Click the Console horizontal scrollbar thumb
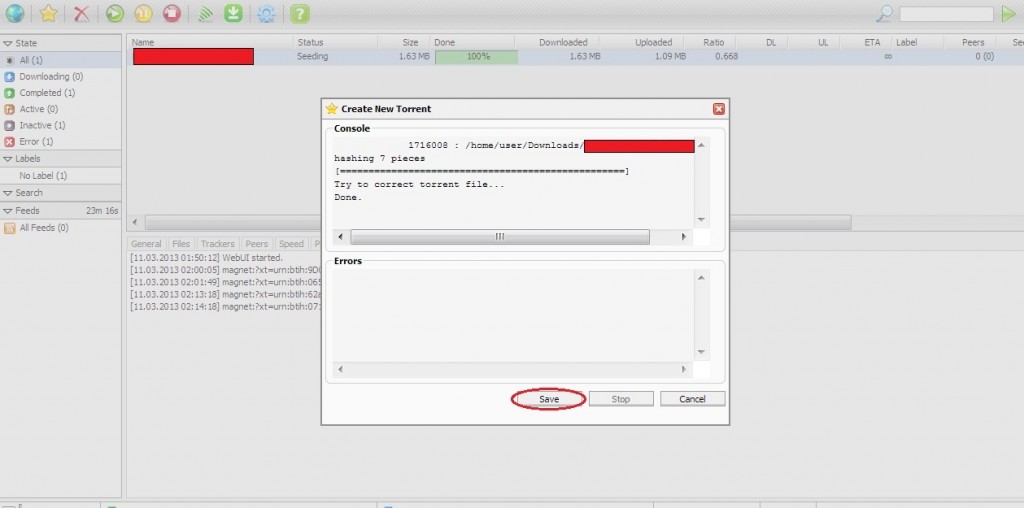Viewport: 1024px width, 508px height. (500, 237)
